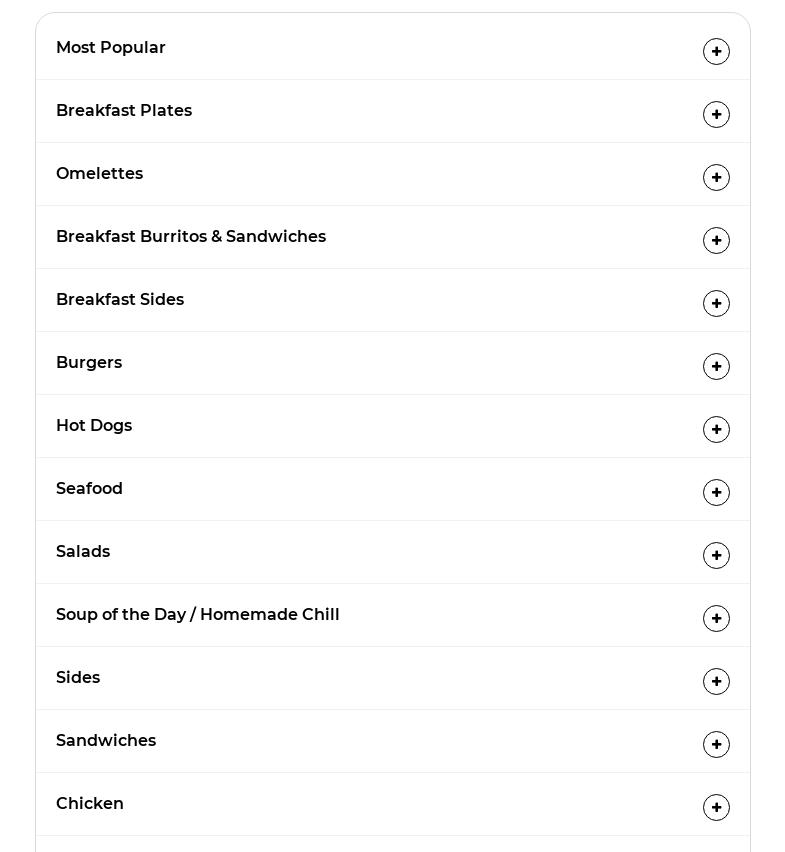Expand the Salads section with its plus
Viewport: 785px width, 852px height.
point(716,555)
